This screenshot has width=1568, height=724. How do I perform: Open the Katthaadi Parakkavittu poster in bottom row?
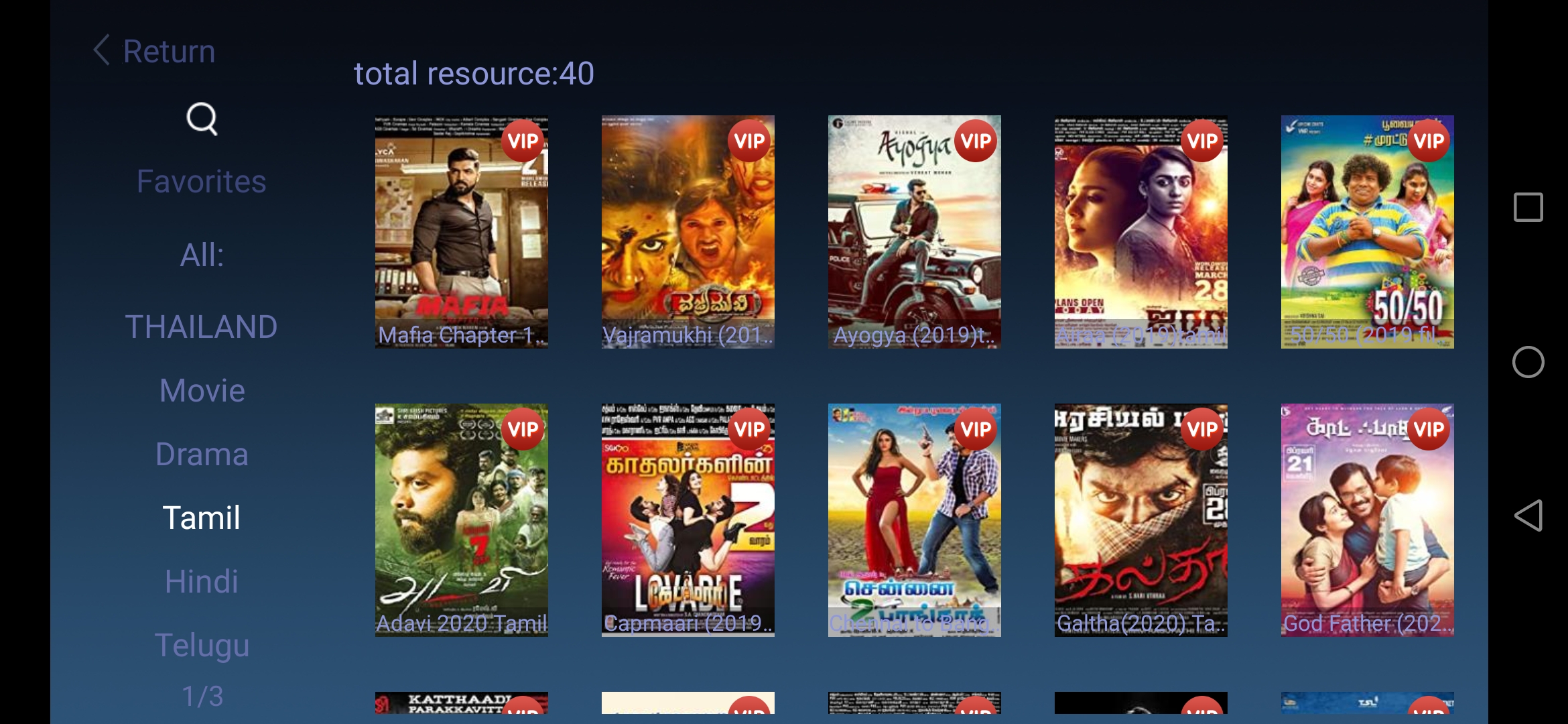(x=462, y=703)
